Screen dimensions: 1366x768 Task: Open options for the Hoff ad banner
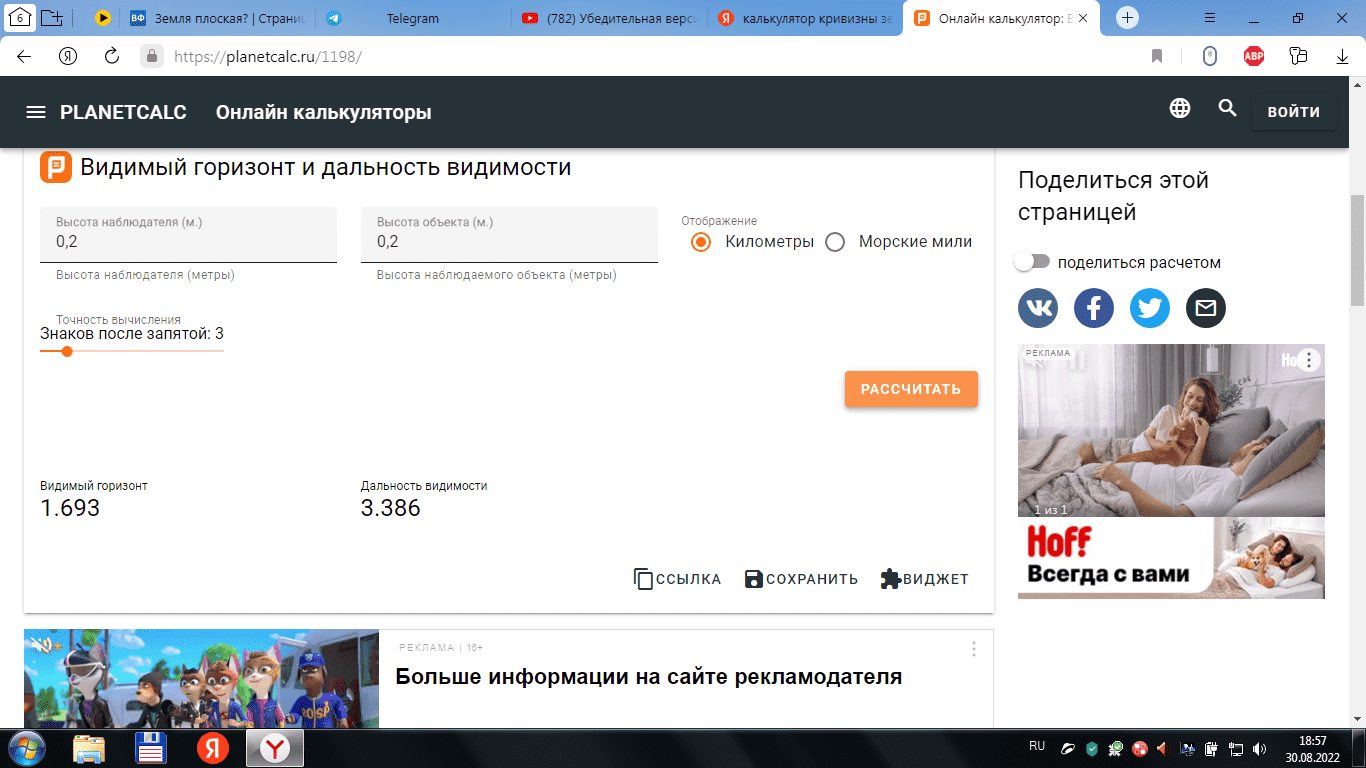click(1309, 360)
